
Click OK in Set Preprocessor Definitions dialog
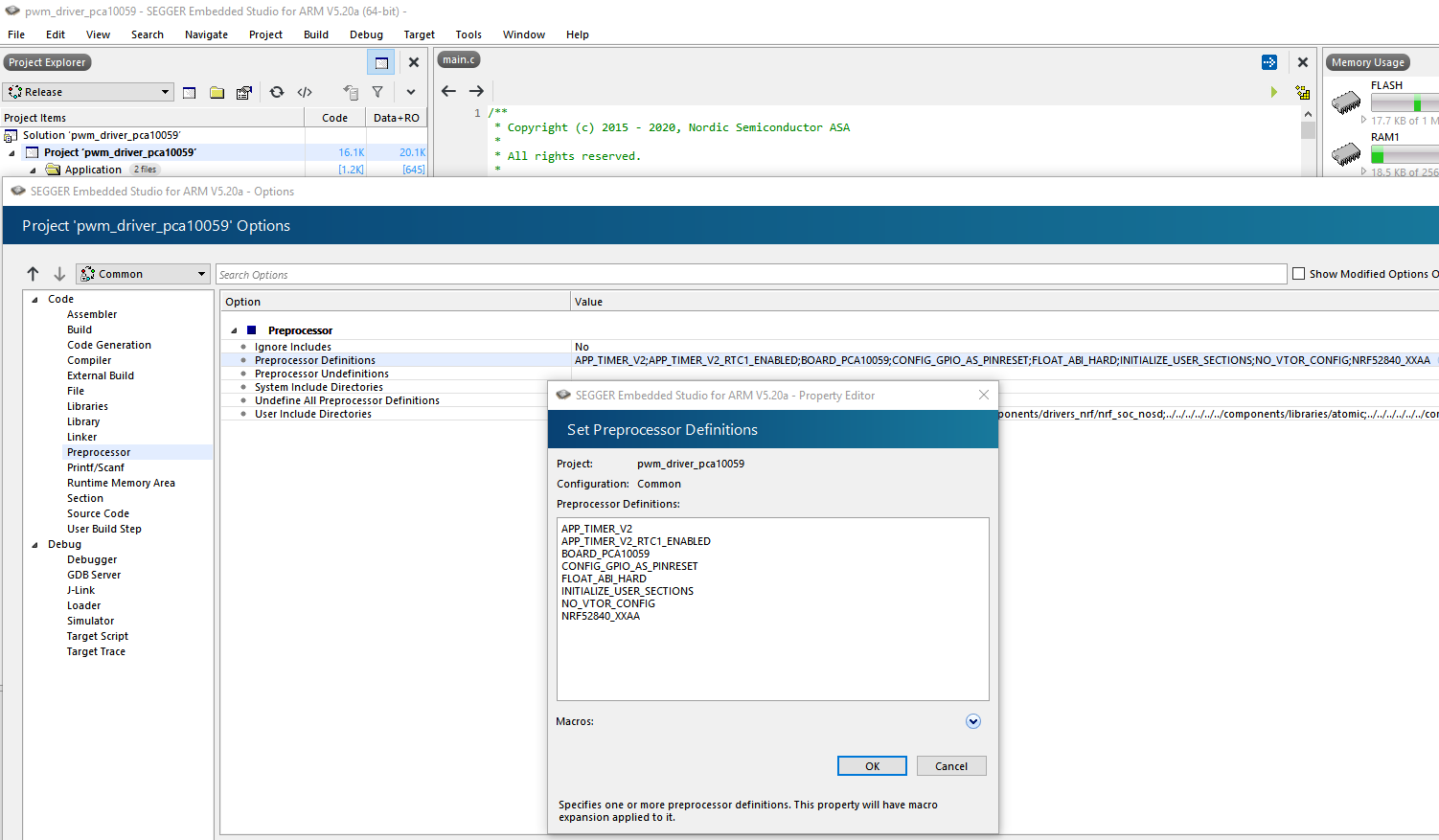(872, 766)
